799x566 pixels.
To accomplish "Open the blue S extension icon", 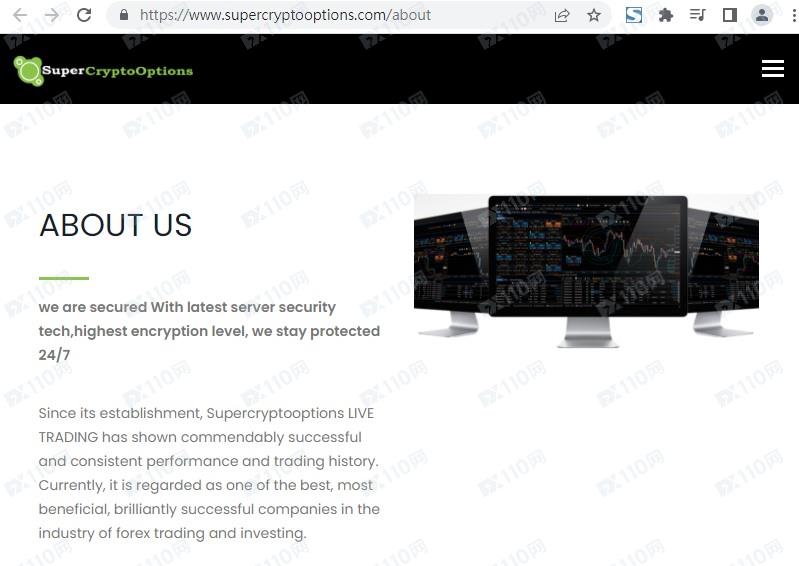I will click(633, 15).
